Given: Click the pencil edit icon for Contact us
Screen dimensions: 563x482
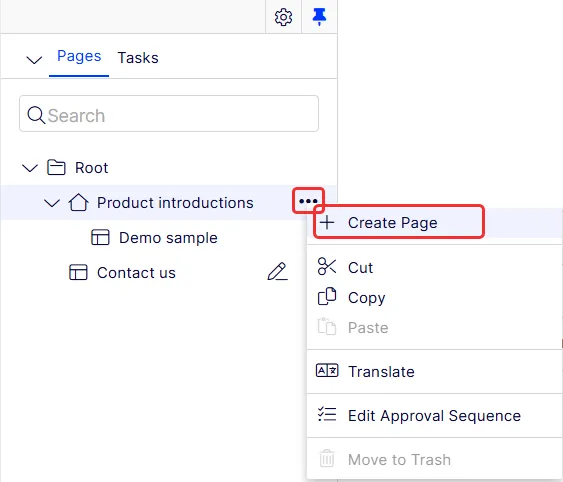Looking at the screenshot, I should (278, 272).
